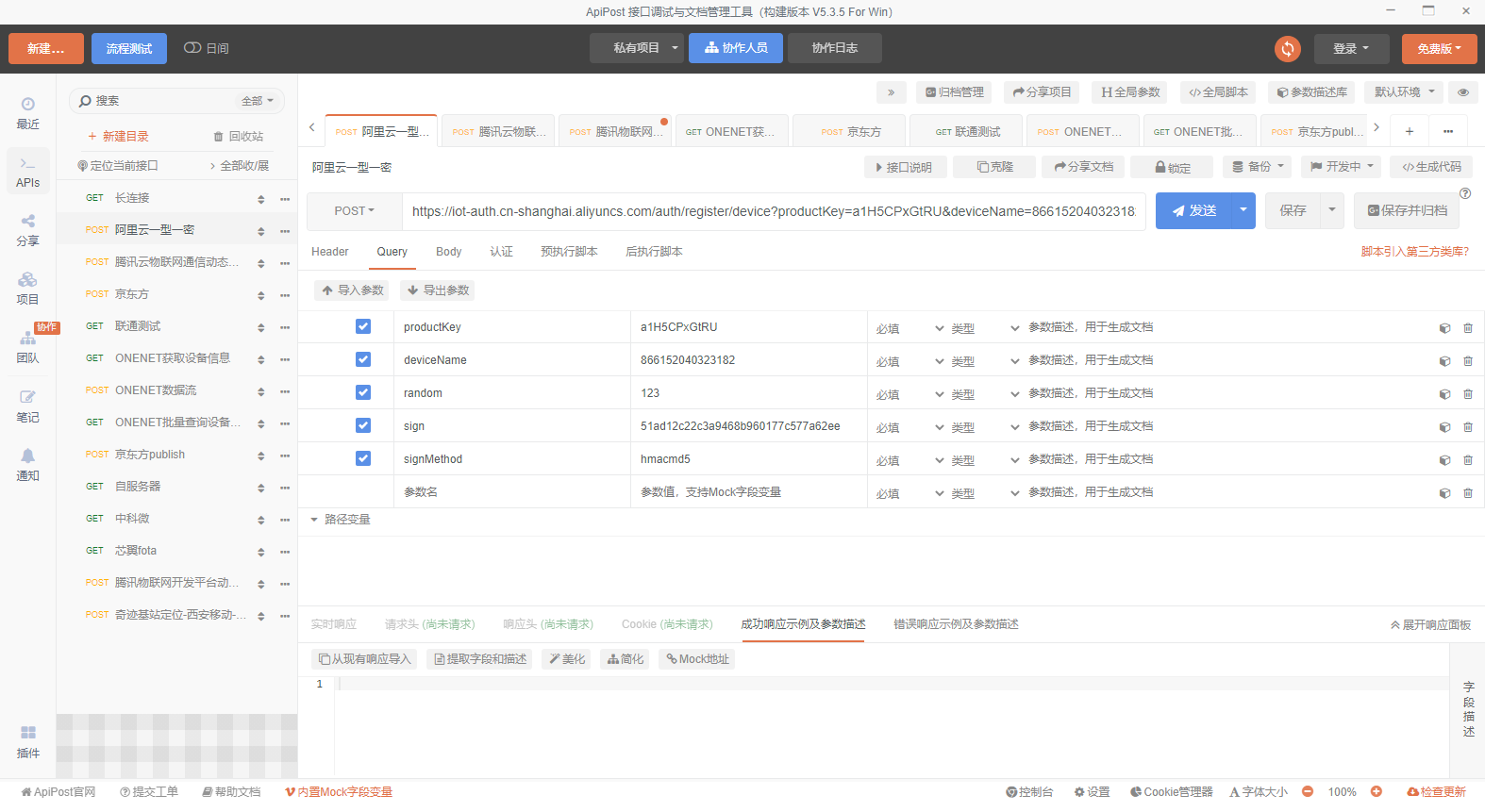Screen dimensions: 1485x812
Task: Open the 分享 share sidebar icon
Action: point(27,230)
